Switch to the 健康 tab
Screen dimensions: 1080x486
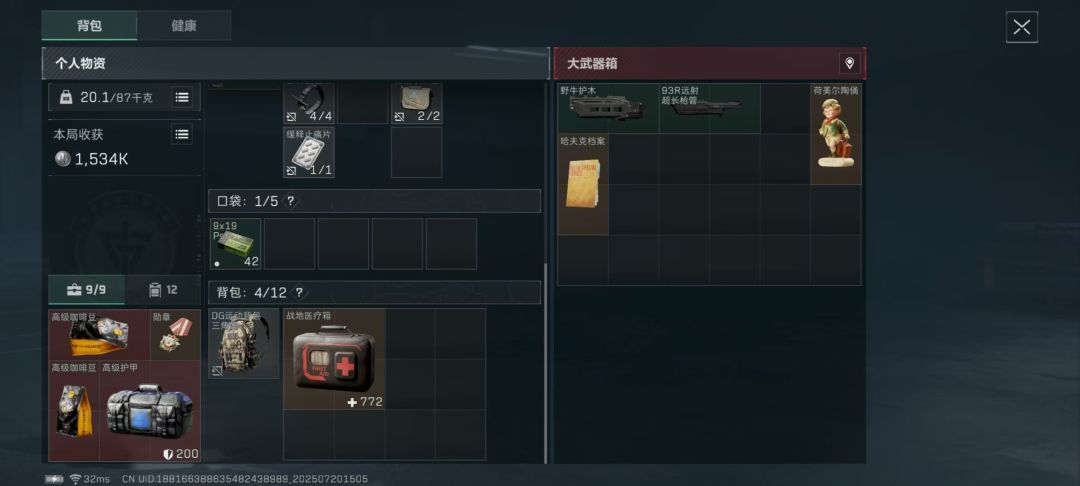pyautogui.click(x=184, y=25)
